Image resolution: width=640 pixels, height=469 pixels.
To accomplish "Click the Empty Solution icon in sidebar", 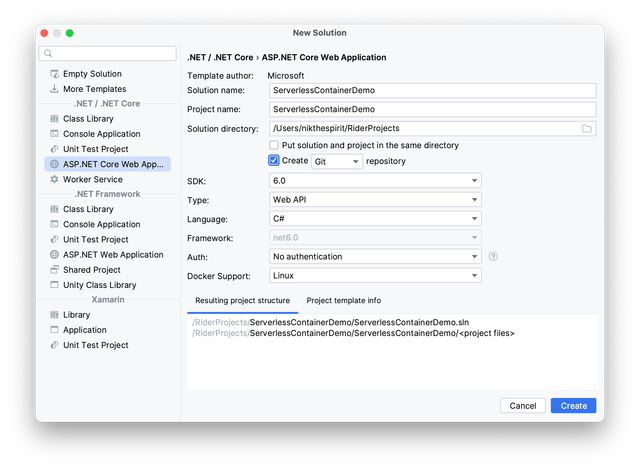I will click(x=54, y=74).
